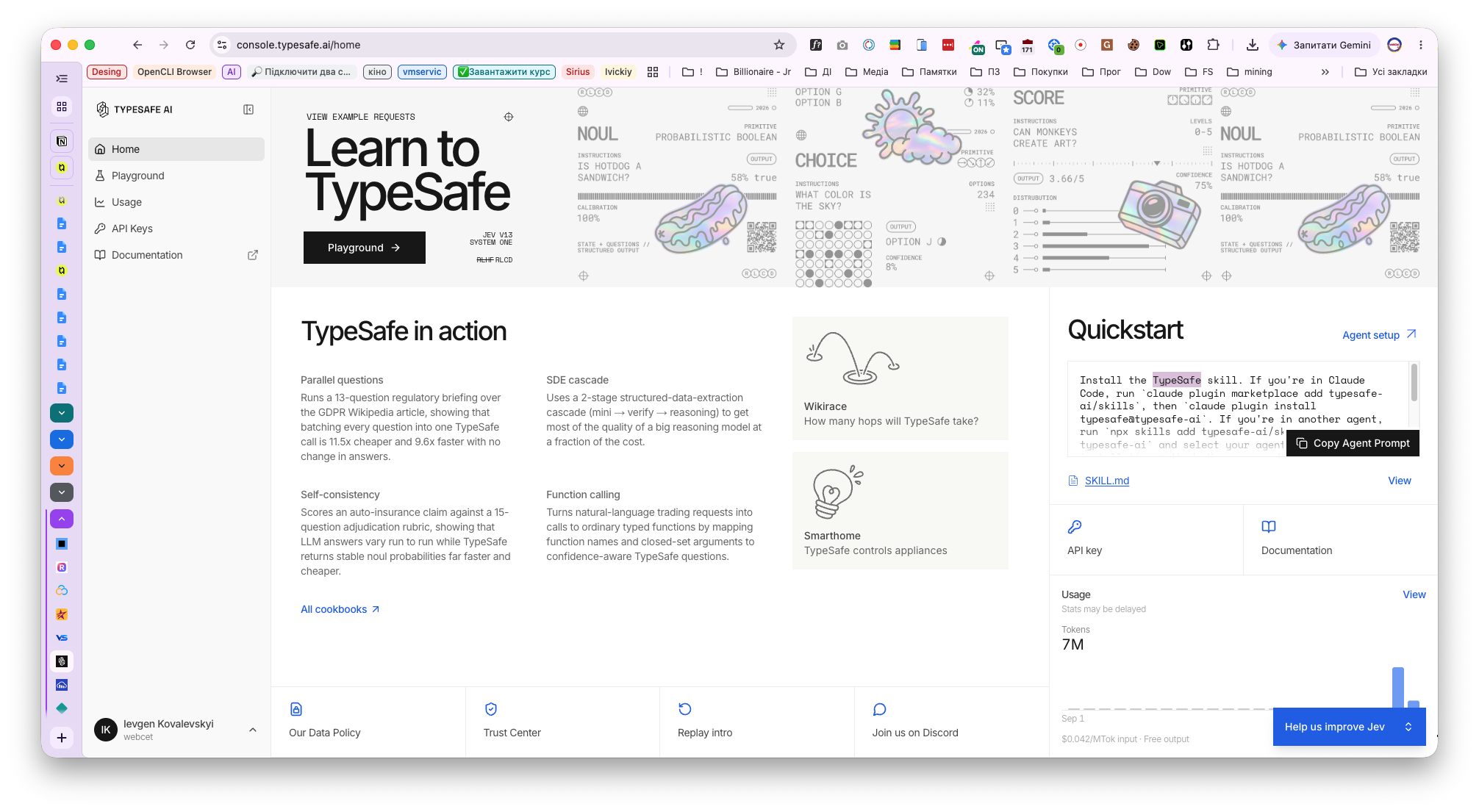Open the browser downloads icon
Image resolution: width=1479 pixels, height=812 pixels.
coord(1252,45)
